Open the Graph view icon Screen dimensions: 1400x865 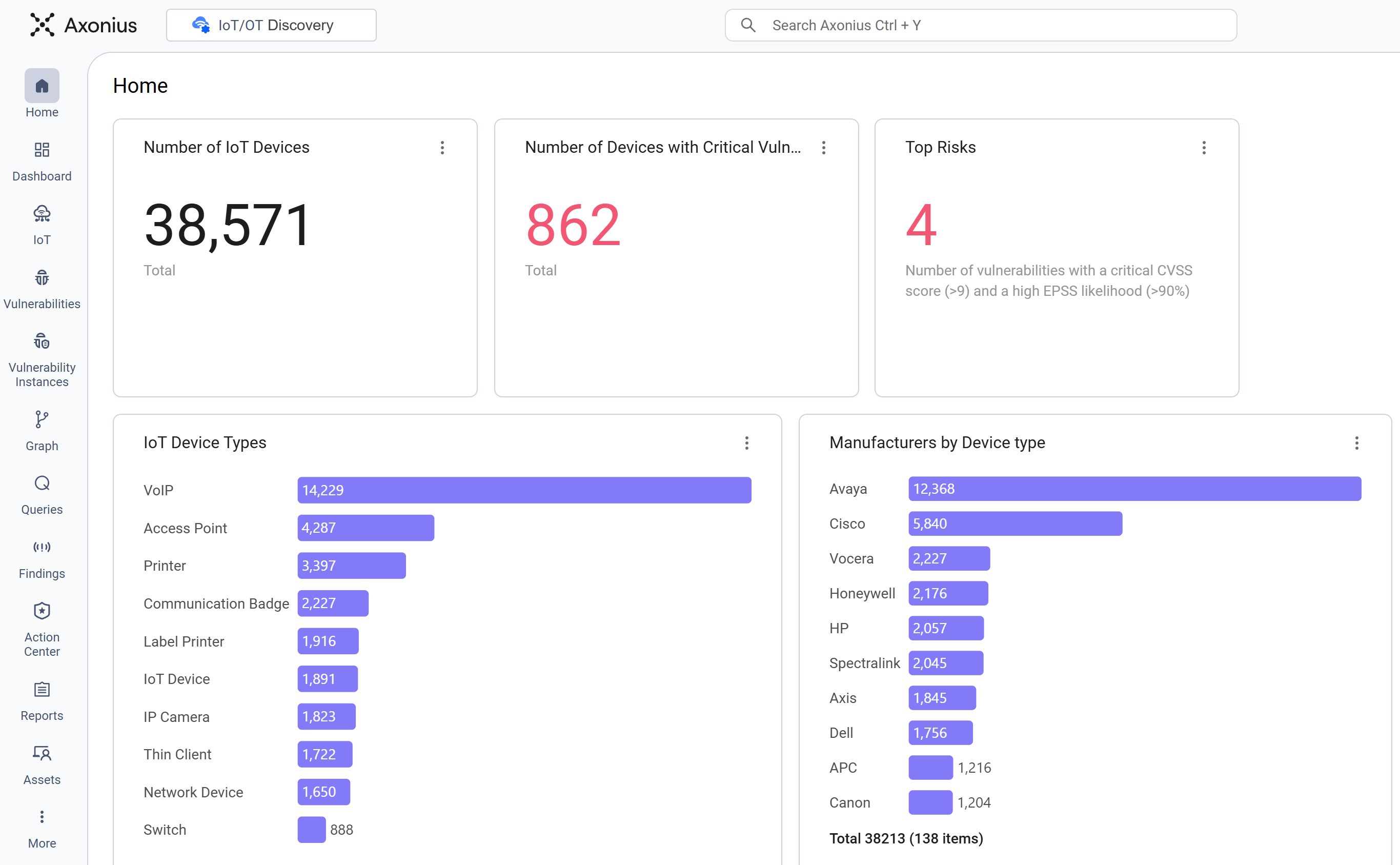point(42,420)
